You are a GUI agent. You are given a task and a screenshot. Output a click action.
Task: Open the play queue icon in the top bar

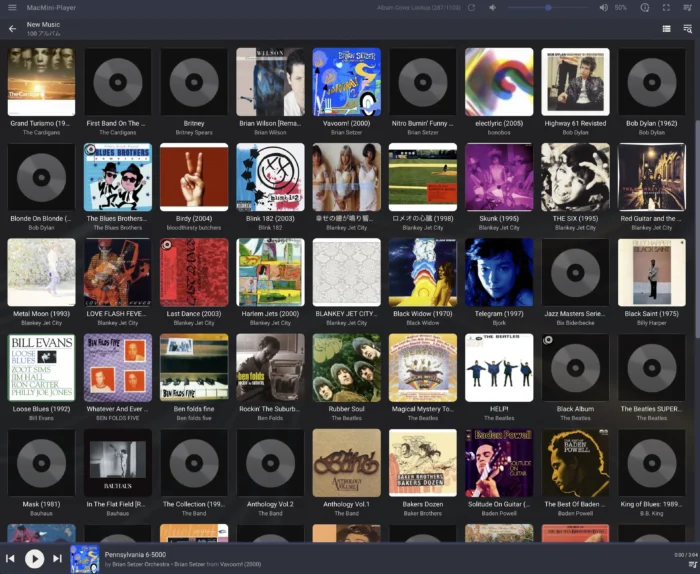pyautogui.click(x=687, y=8)
